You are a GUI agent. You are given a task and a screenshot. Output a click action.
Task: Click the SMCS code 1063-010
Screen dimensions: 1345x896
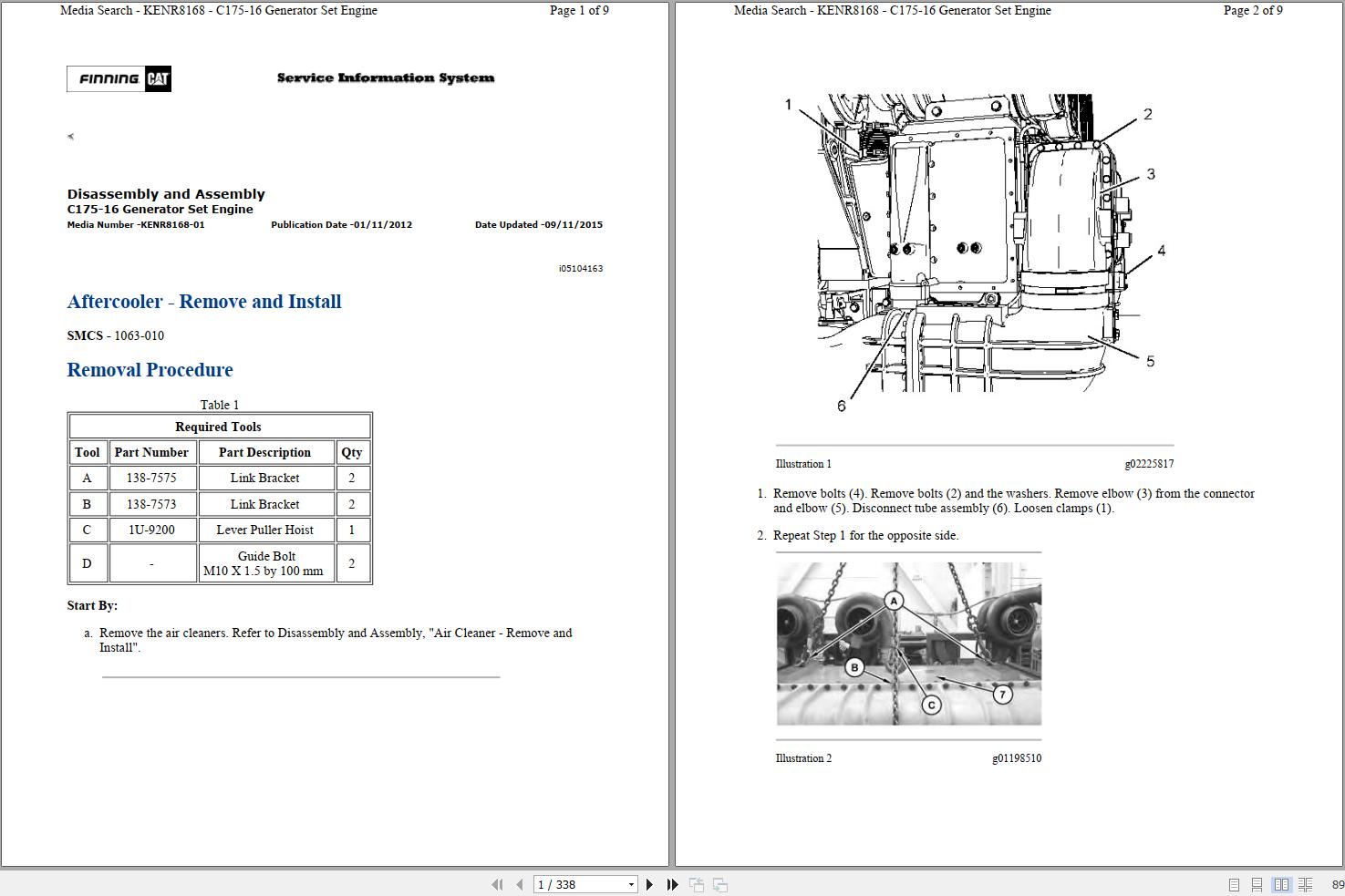(x=139, y=335)
